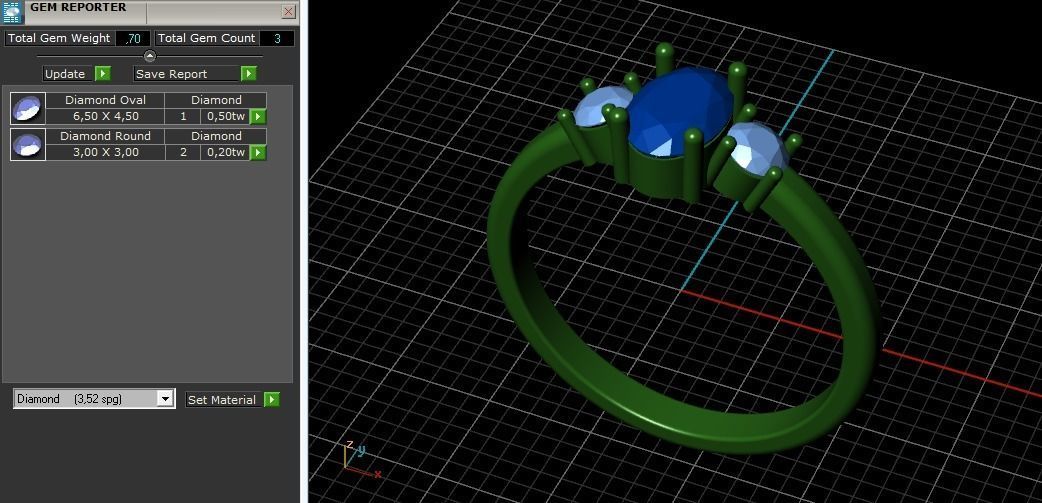The height and width of the screenshot is (503, 1042).
Task: Click the Set Material button
Action: tap(222, 399)
